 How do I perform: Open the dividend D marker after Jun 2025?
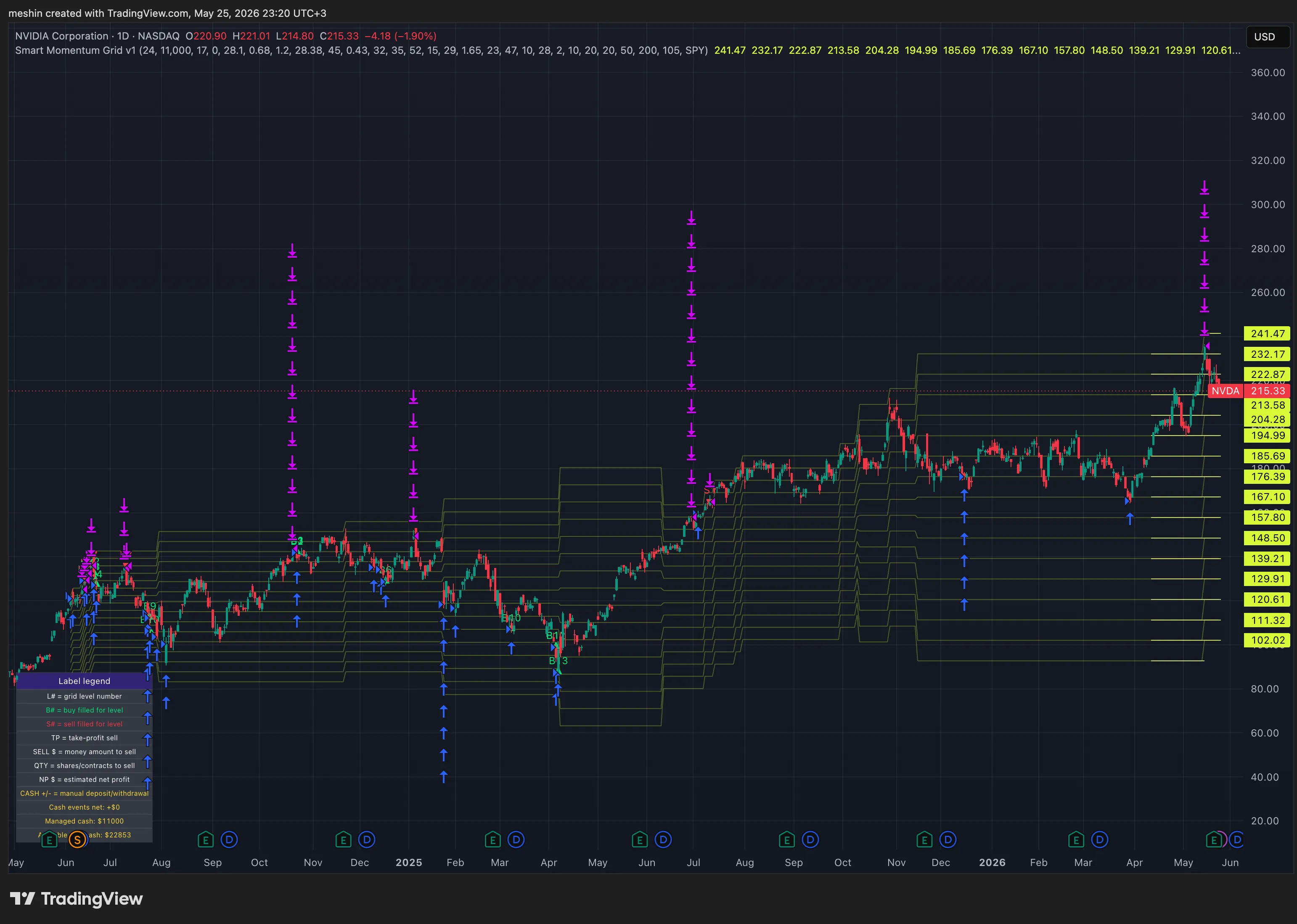click(663, 839)
